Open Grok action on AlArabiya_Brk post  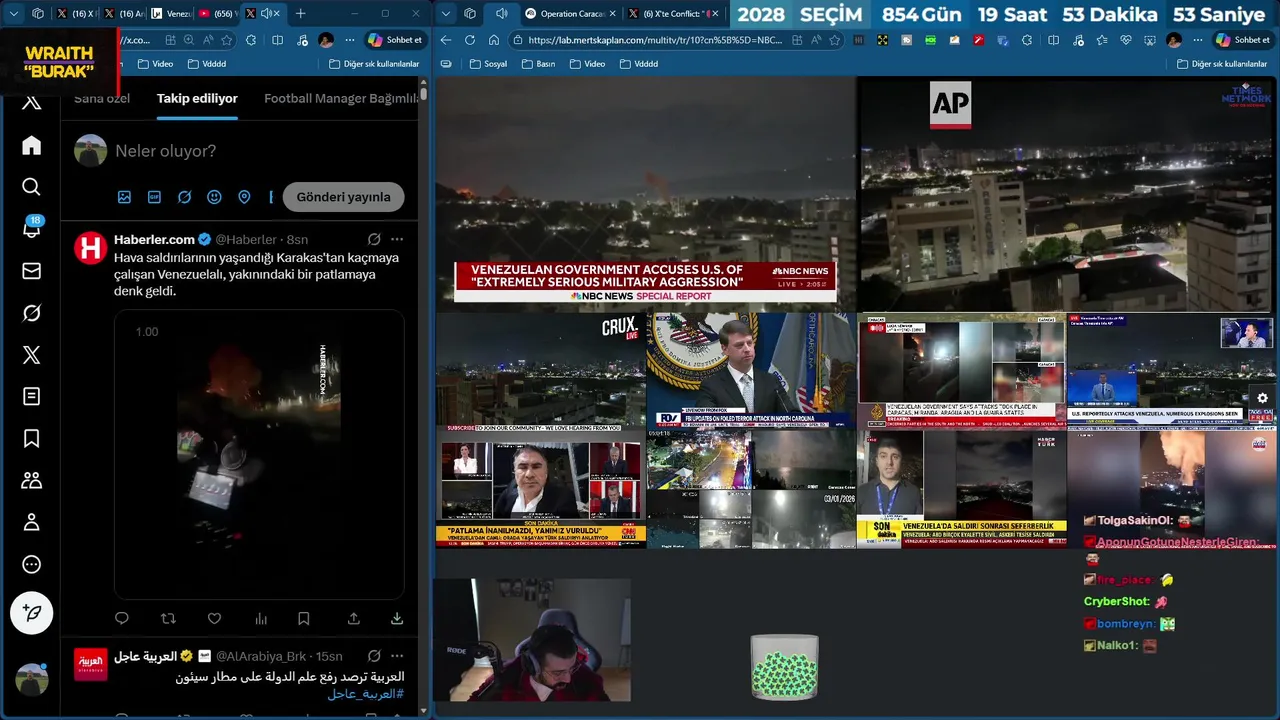[x=374, y=656]
